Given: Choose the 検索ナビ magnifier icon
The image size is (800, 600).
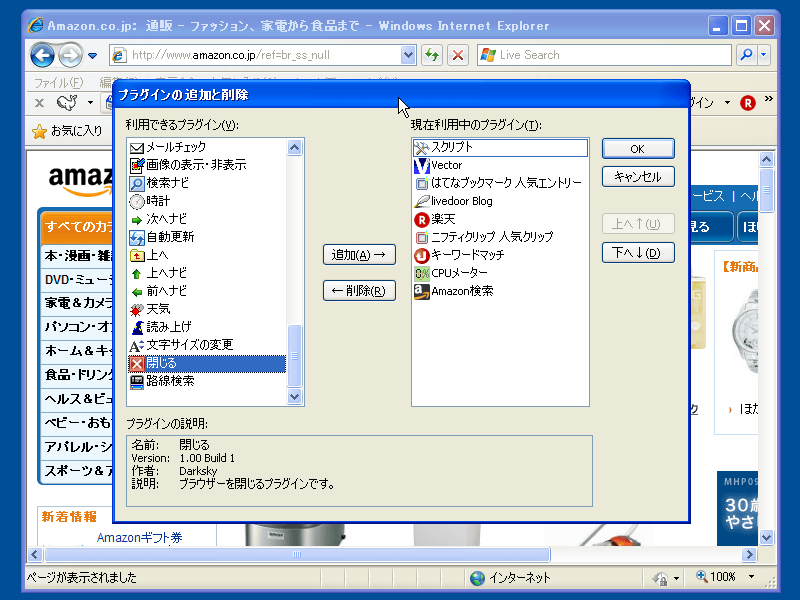Looking at the screenshot, I should click(137, 183).
